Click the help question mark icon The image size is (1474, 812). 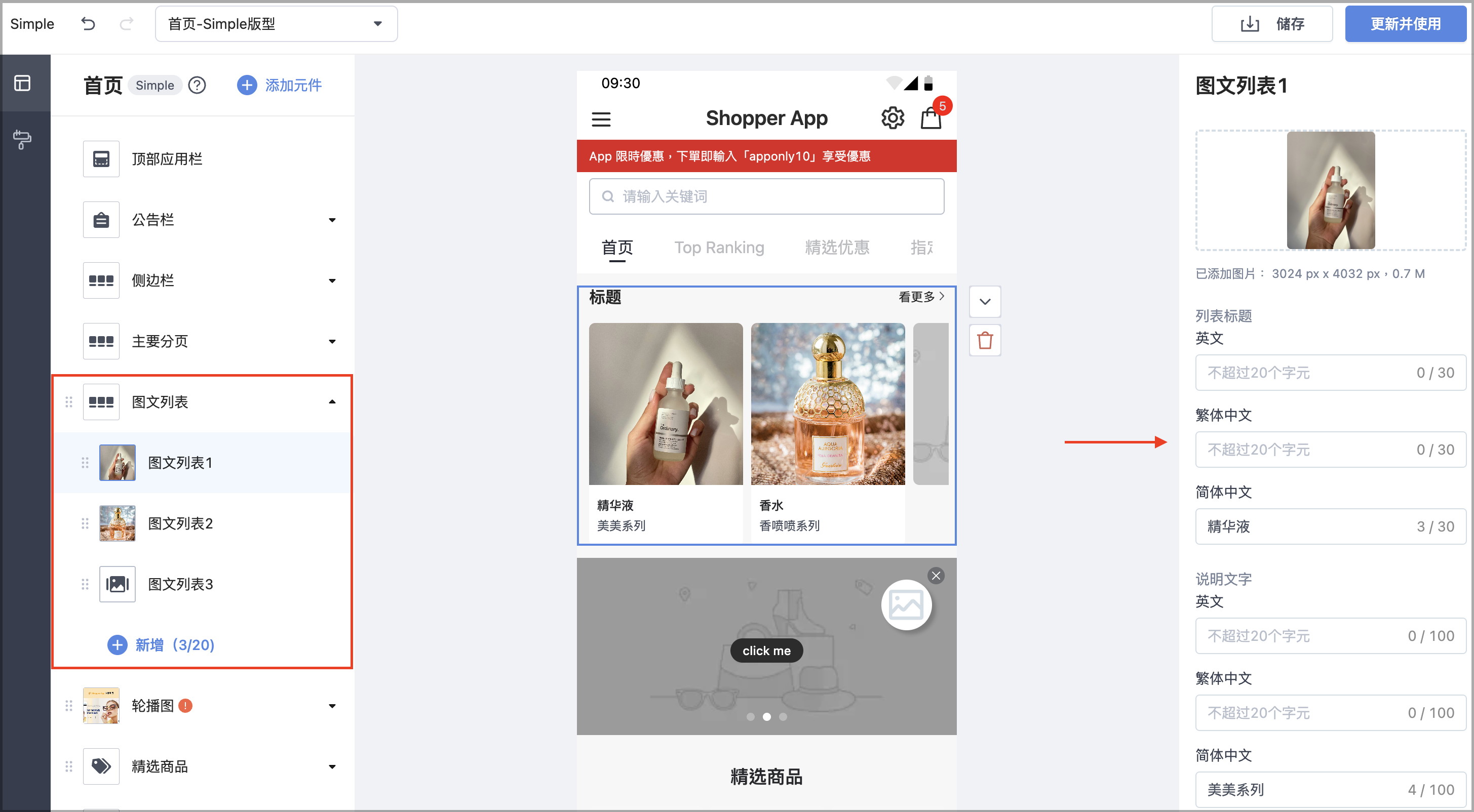(198, 85)
